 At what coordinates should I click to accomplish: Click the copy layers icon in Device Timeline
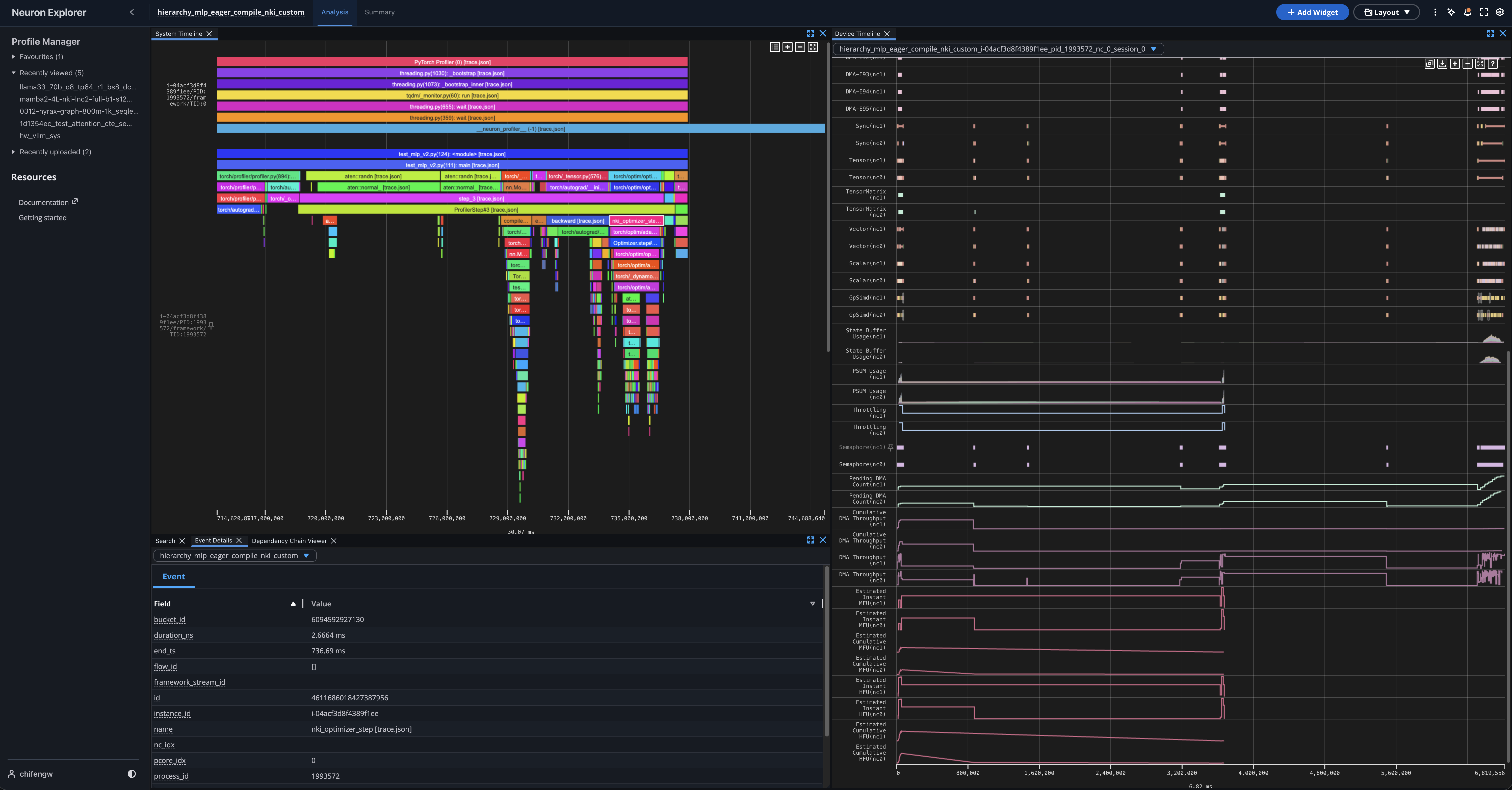coord(1430,63)
